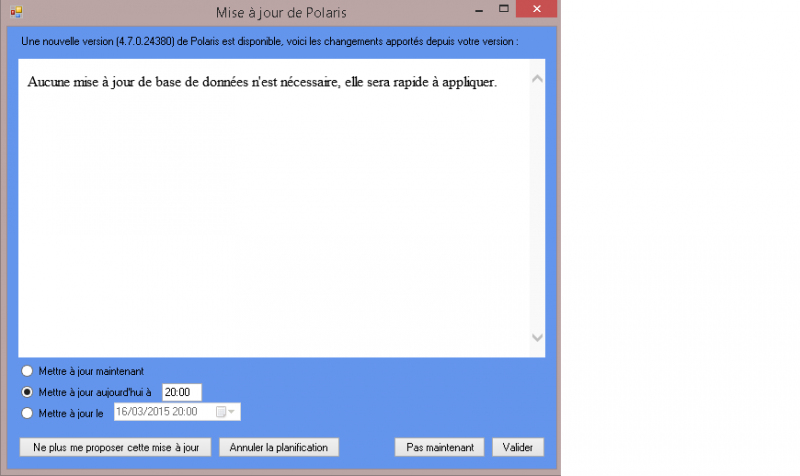Click scrollbar down arrow in changelog
The height and width of the screenshot is (476, 800).
tap(537, 337)
